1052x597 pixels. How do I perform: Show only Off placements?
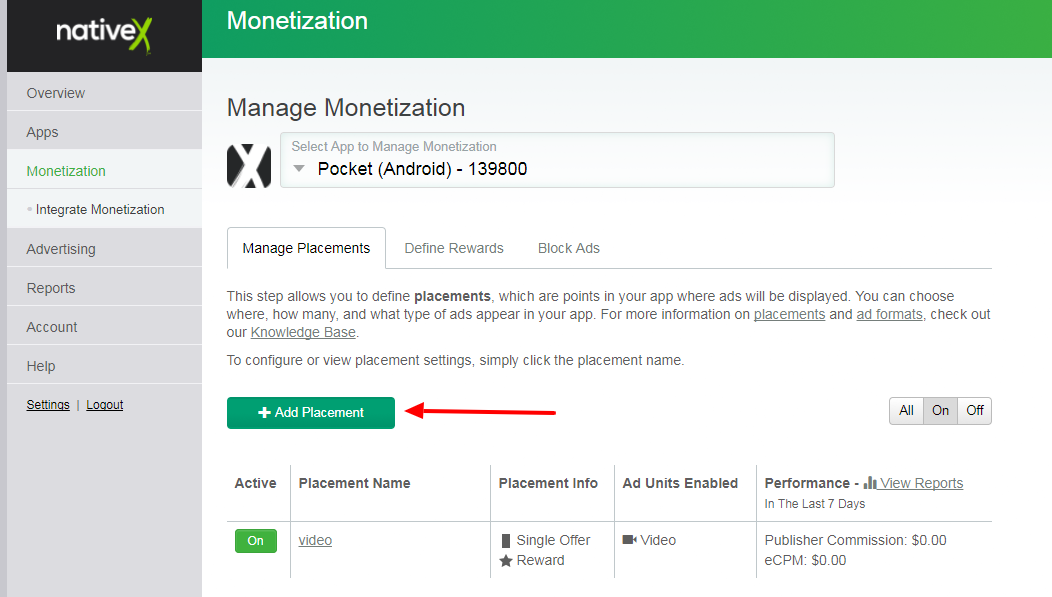(975, 411)
